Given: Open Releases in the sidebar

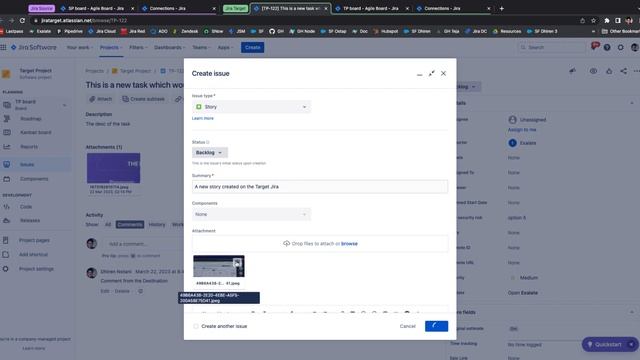Looking at the screenshot, I should coord(30,220).
